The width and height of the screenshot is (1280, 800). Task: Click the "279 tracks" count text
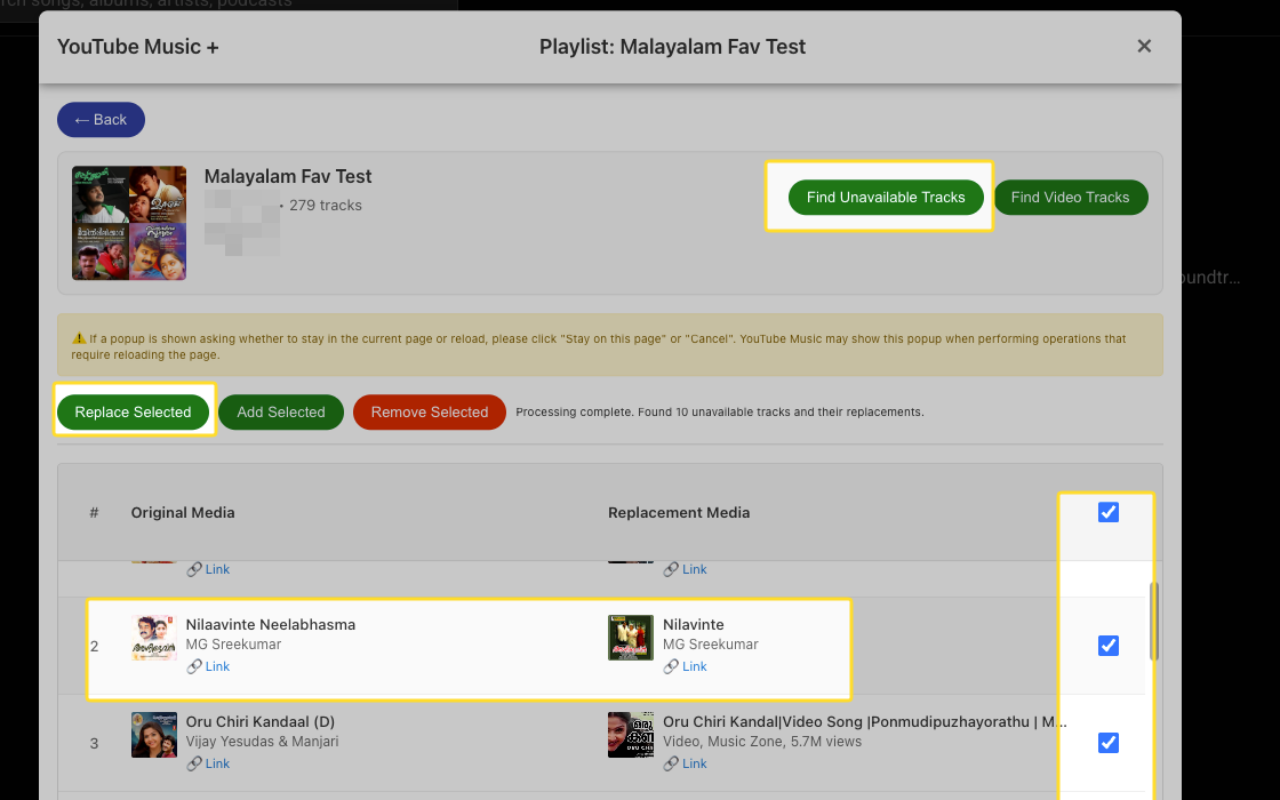pyautogui.click(x=326, y=205)
